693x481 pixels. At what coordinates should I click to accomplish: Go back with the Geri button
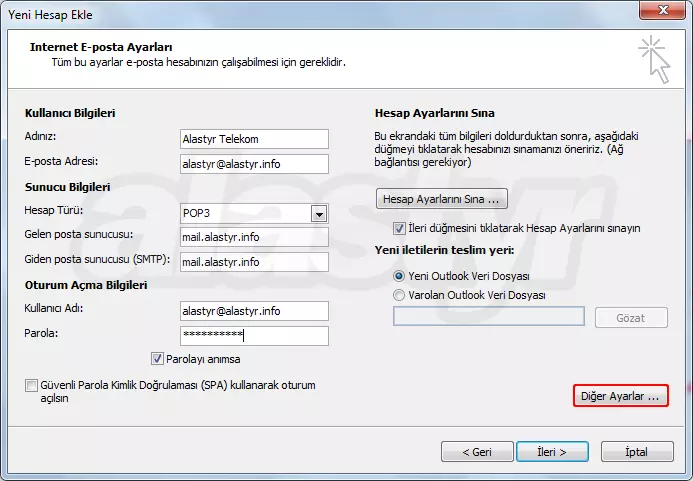click(477, 452)
